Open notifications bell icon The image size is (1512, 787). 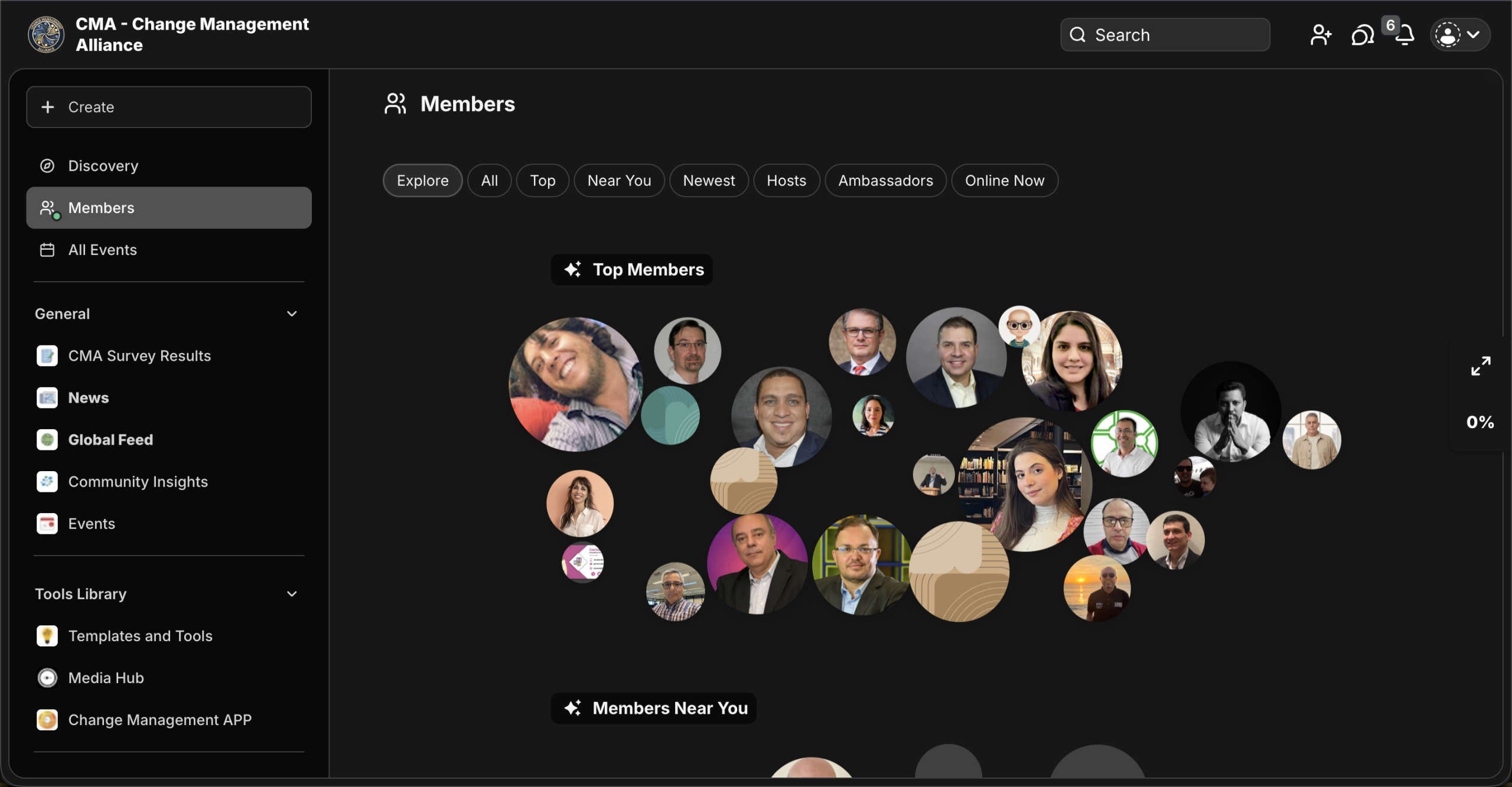click(1405, 35)
